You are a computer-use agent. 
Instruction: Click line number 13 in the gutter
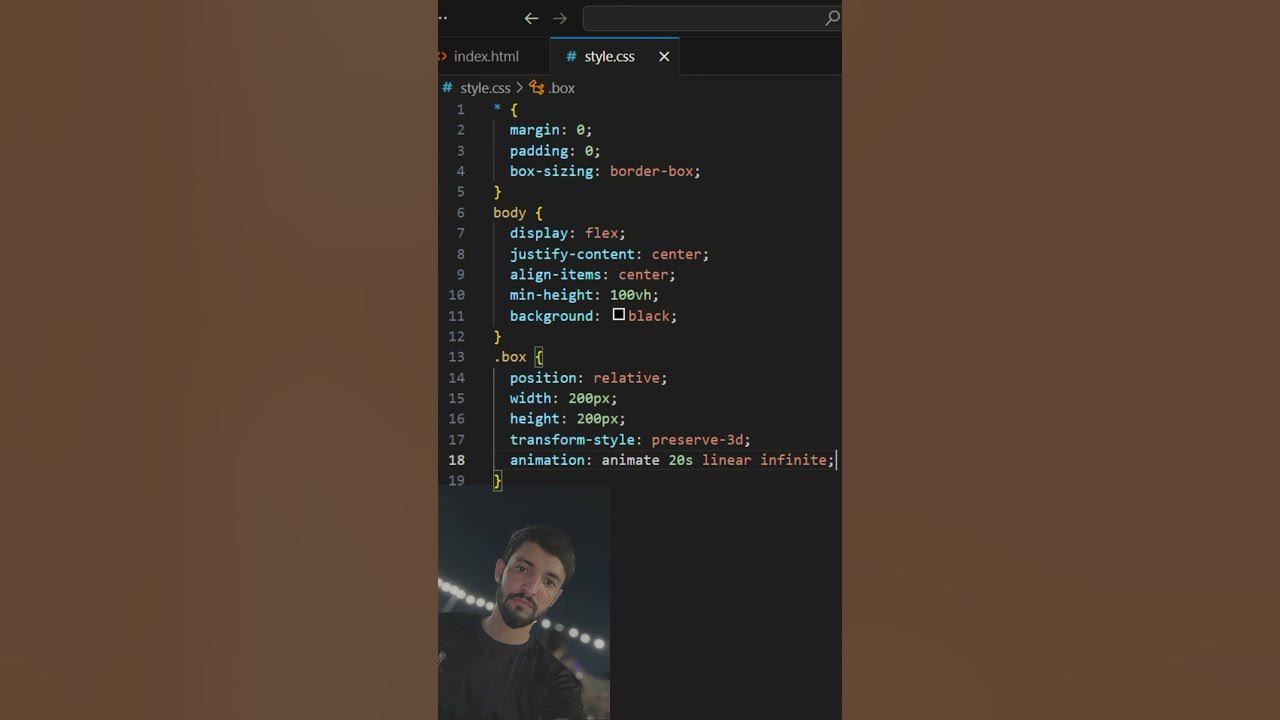tap(456, 357)
